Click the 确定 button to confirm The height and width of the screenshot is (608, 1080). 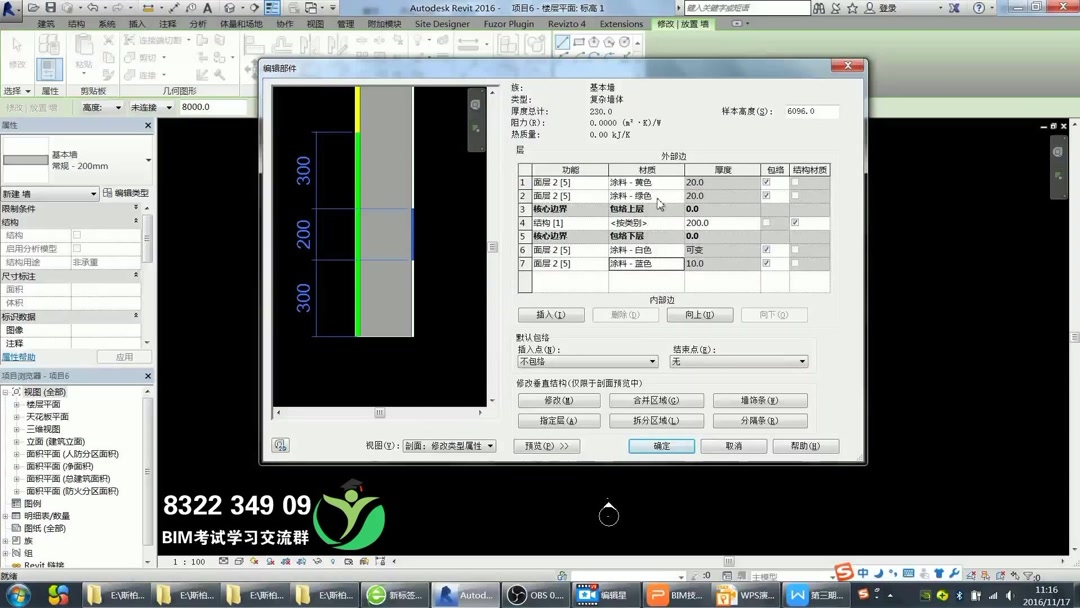[x=662, y=446]
